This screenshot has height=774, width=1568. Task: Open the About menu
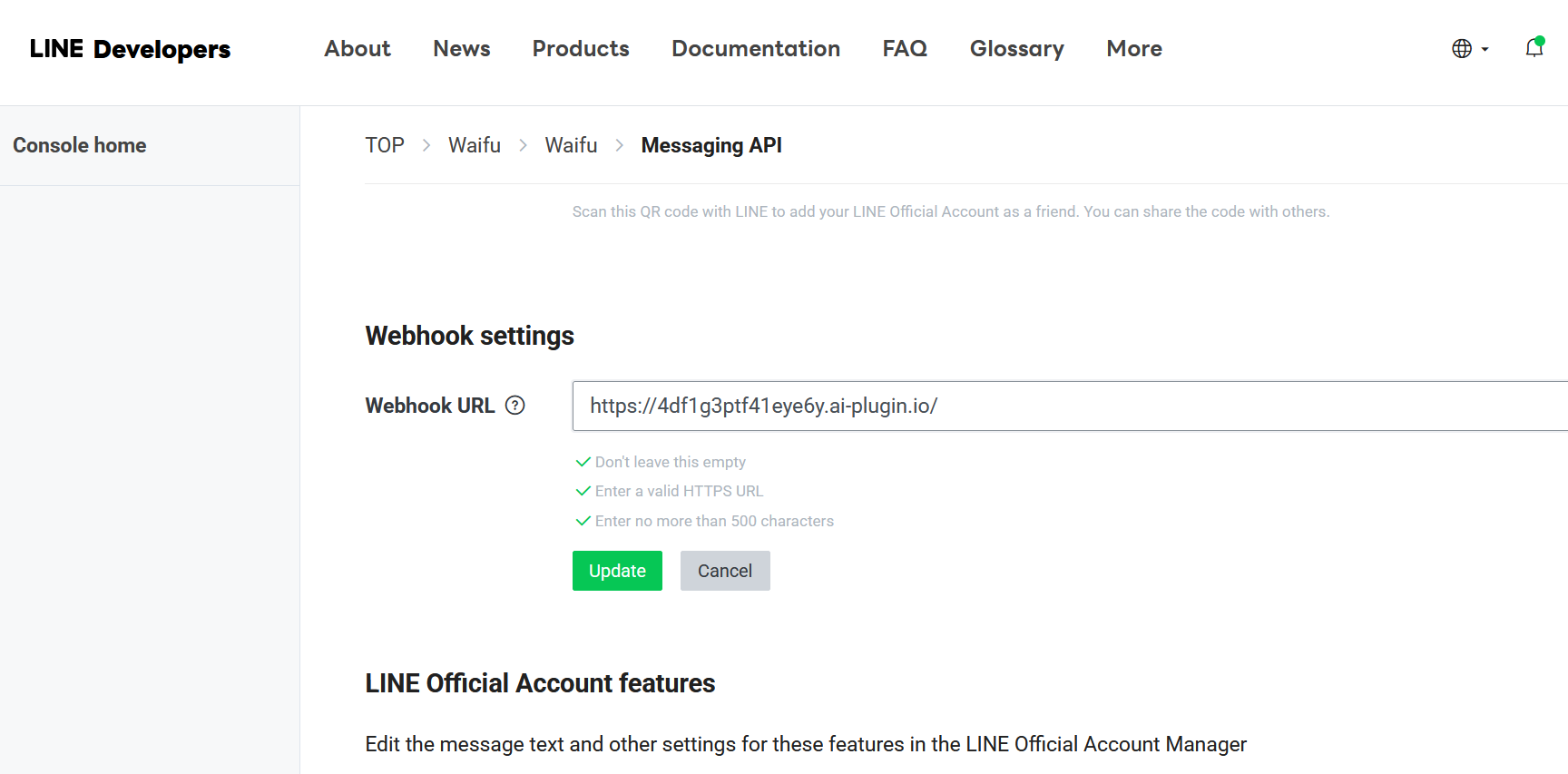coord(358,49)
